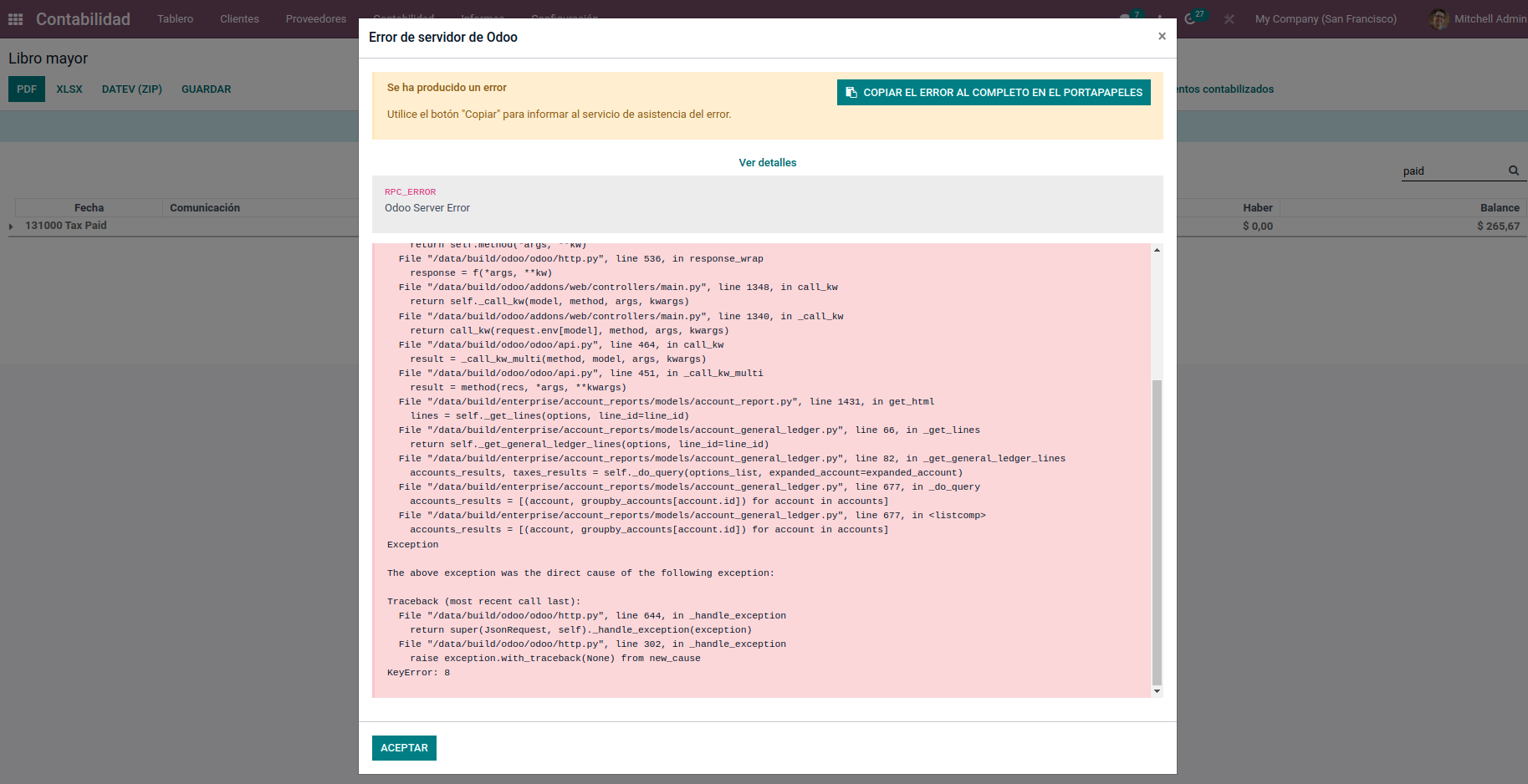Close the Odoo server error dialog with X
1528x784 pixels.
coord(1162,36)
